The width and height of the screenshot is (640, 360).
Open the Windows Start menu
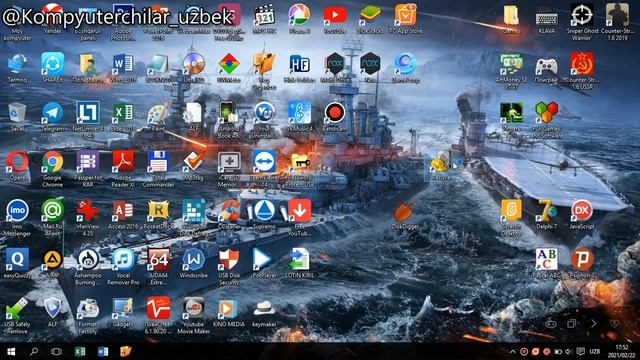[11, 351]
